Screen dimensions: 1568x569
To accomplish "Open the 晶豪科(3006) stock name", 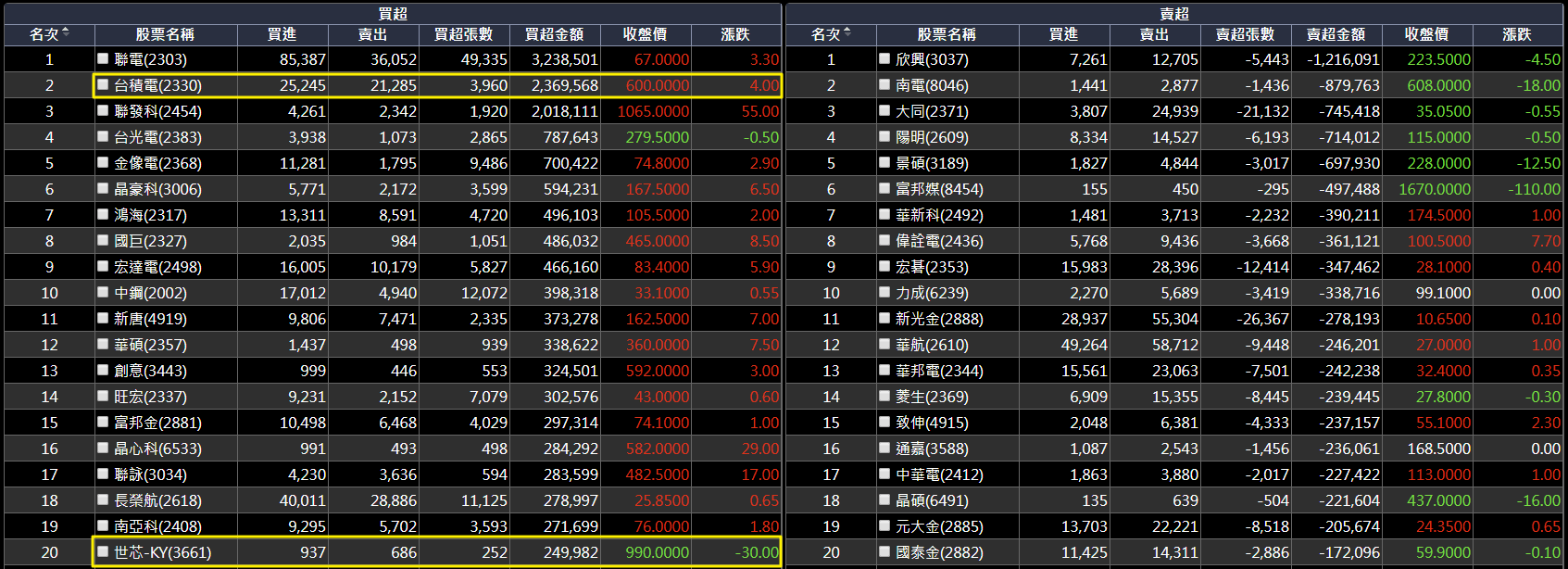I will tap(157, 189).
